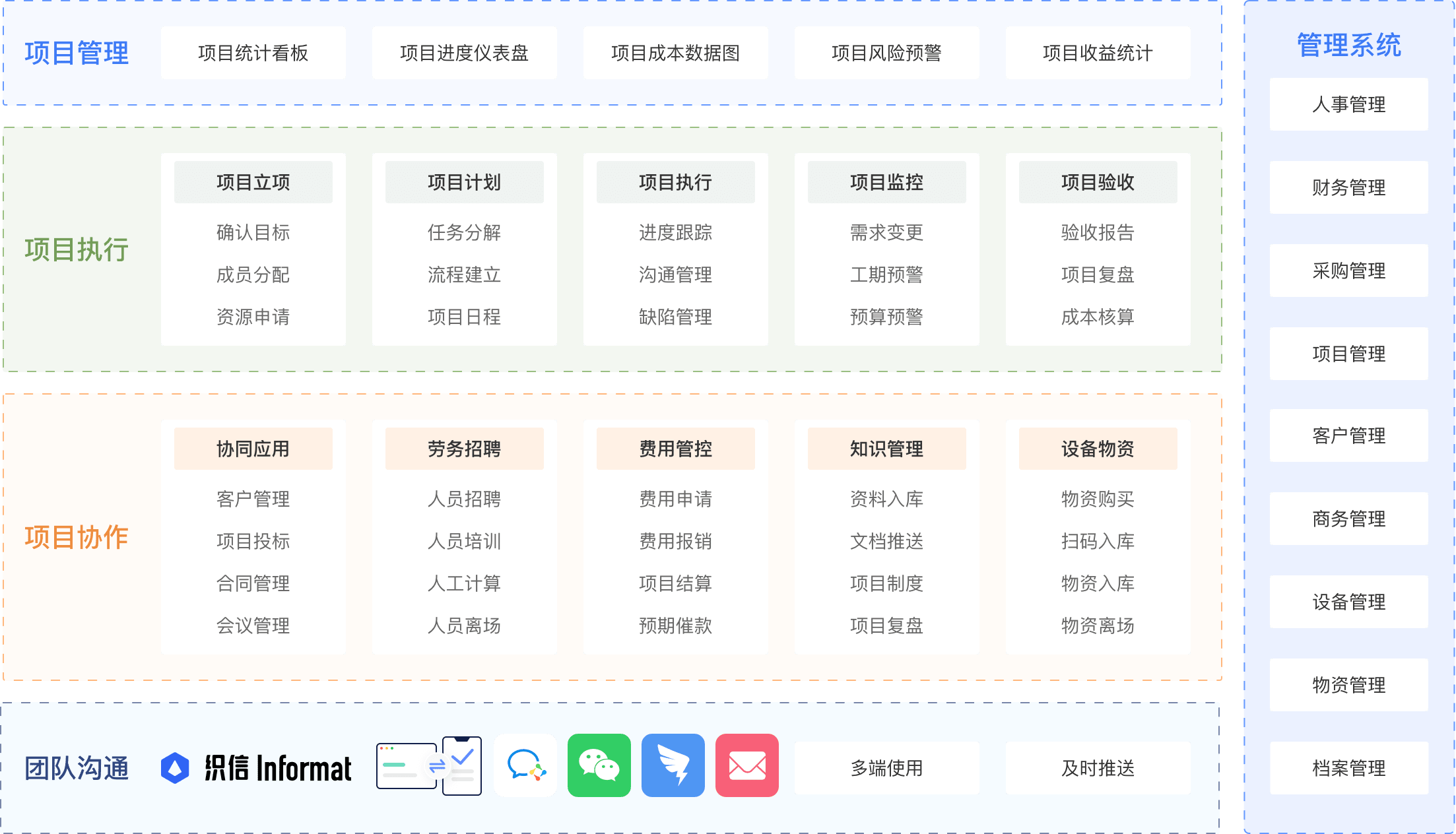Switch to the 项目立项 section header
Screen dimensions: 1456x834
(253, 181)
